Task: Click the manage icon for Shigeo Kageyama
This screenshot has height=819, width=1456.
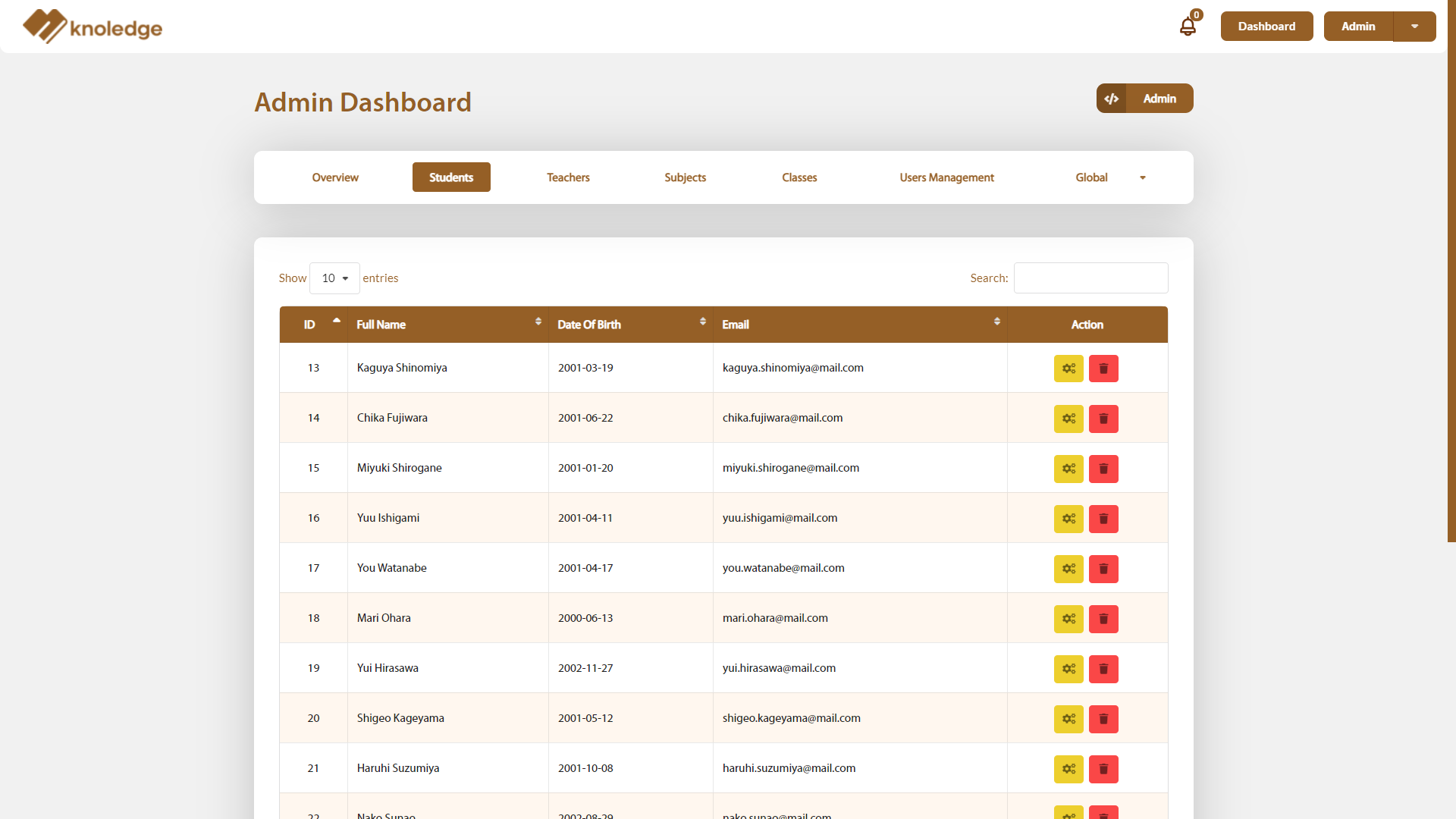Action: (1069, 718)
